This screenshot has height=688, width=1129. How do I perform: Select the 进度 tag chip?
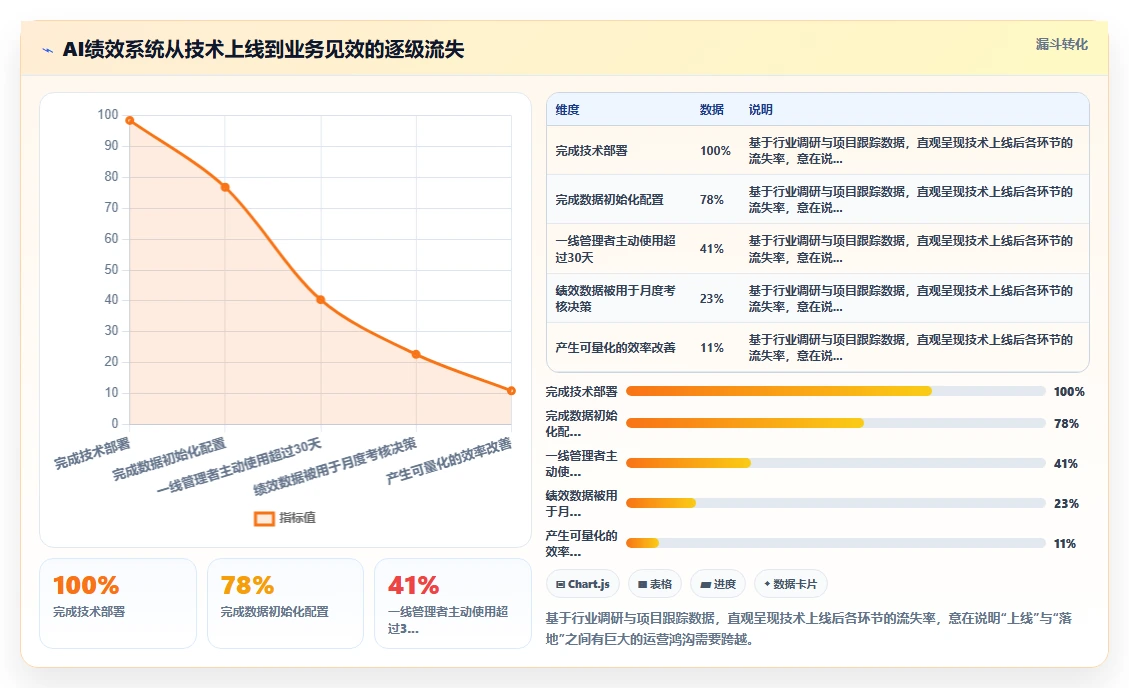[x=718, y=584]
